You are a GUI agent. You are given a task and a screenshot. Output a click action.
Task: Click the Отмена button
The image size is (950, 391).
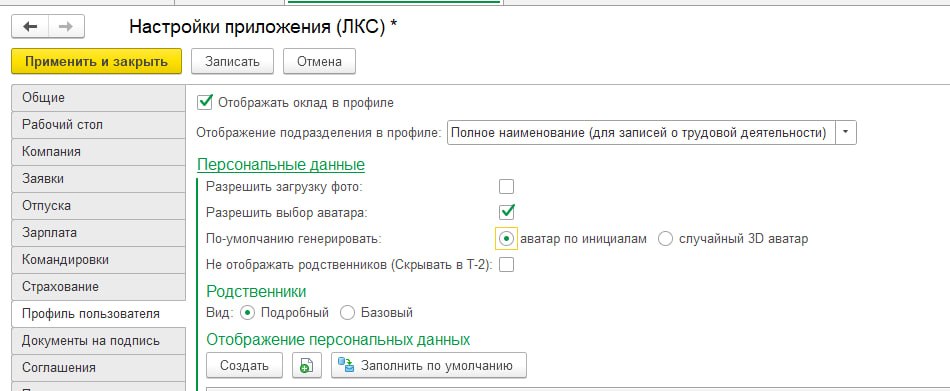(x=319, y=61)
